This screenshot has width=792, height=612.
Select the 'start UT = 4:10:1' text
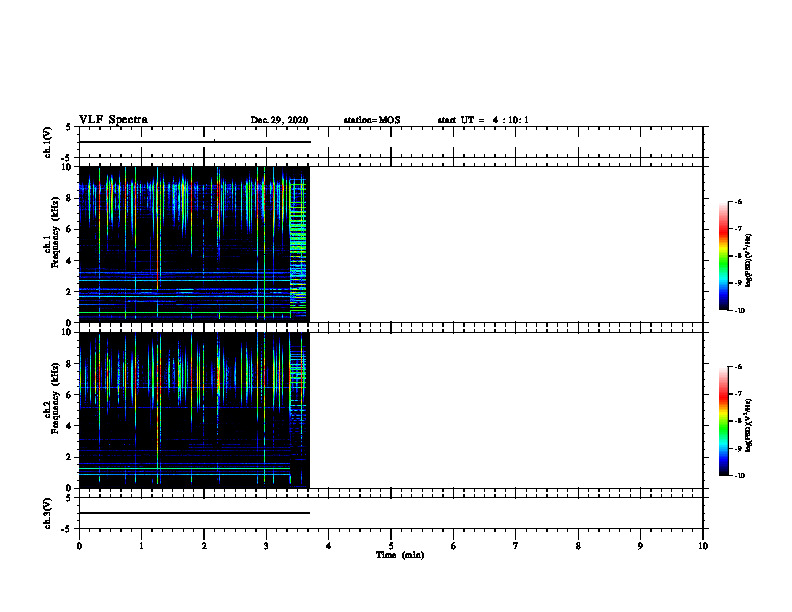[483, 120]
